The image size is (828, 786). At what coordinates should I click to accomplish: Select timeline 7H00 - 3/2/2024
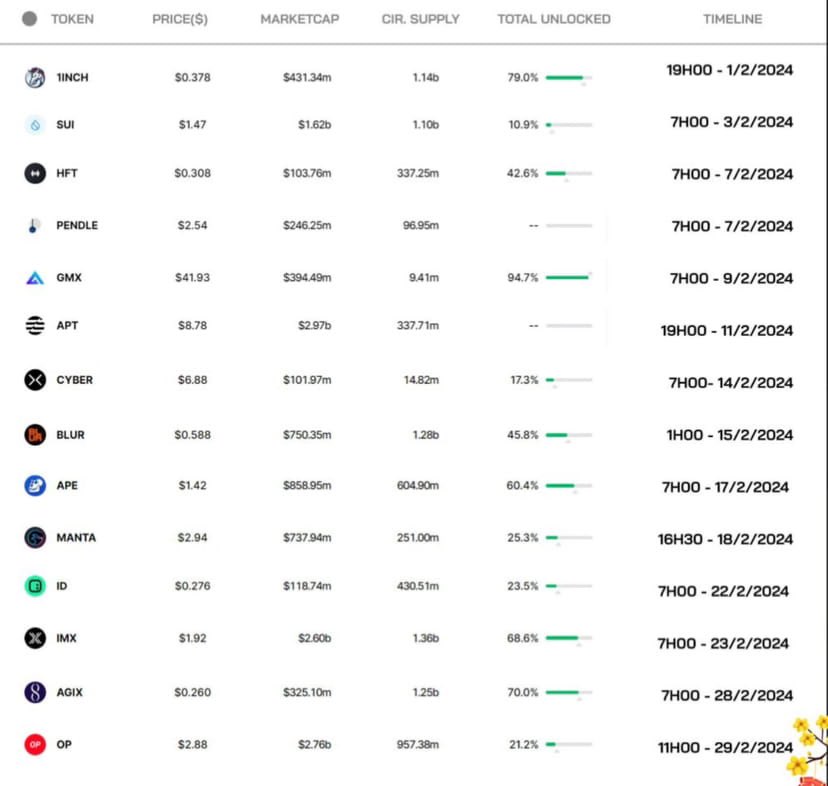731,122
